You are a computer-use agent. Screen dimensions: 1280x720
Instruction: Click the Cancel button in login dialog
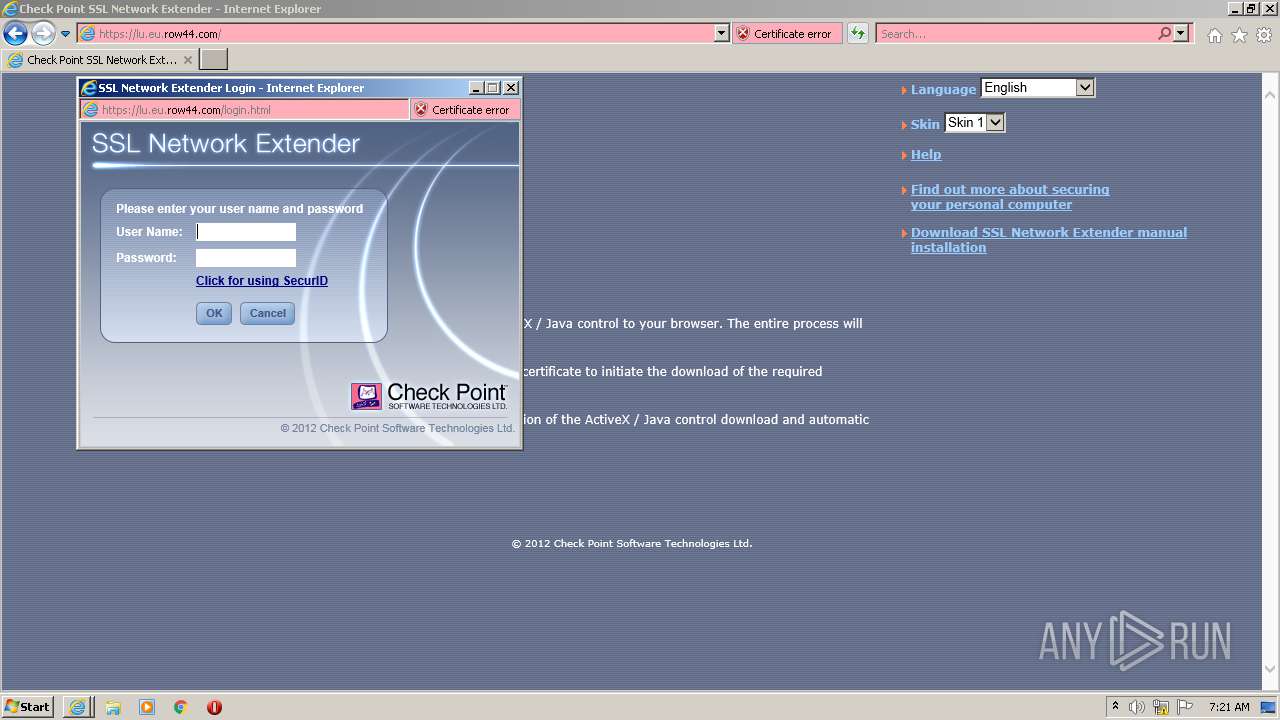pyautogui.click(x=267, y=313)
